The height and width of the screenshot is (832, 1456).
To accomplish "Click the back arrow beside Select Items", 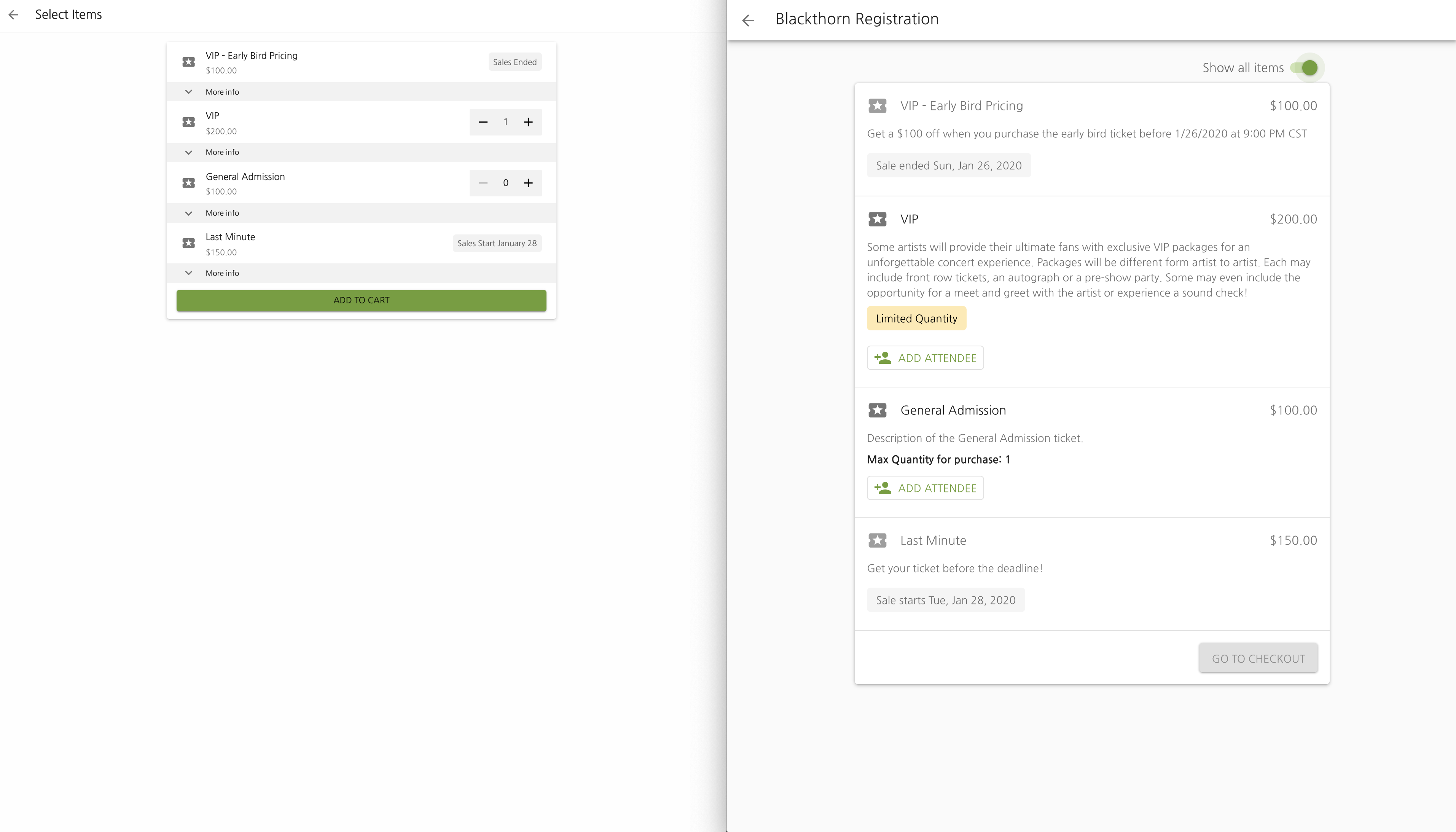I will (14, 15).
